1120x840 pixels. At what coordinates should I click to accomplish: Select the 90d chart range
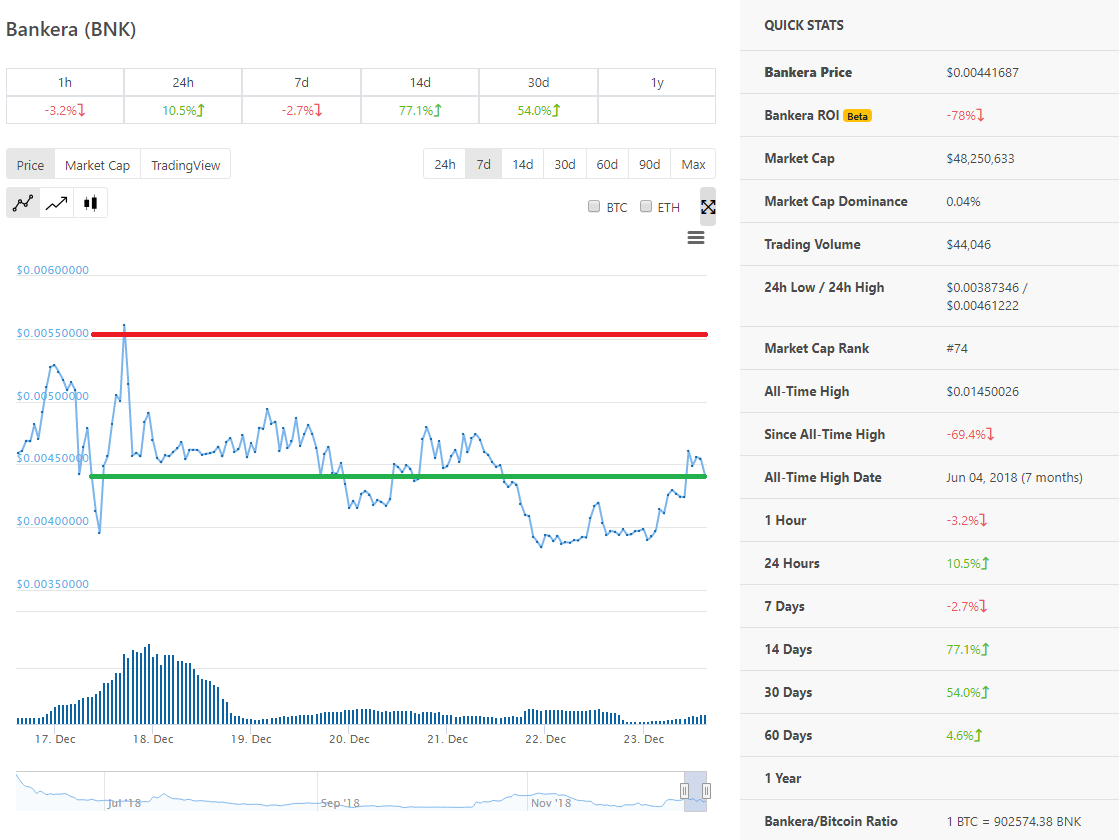(649, 164)
